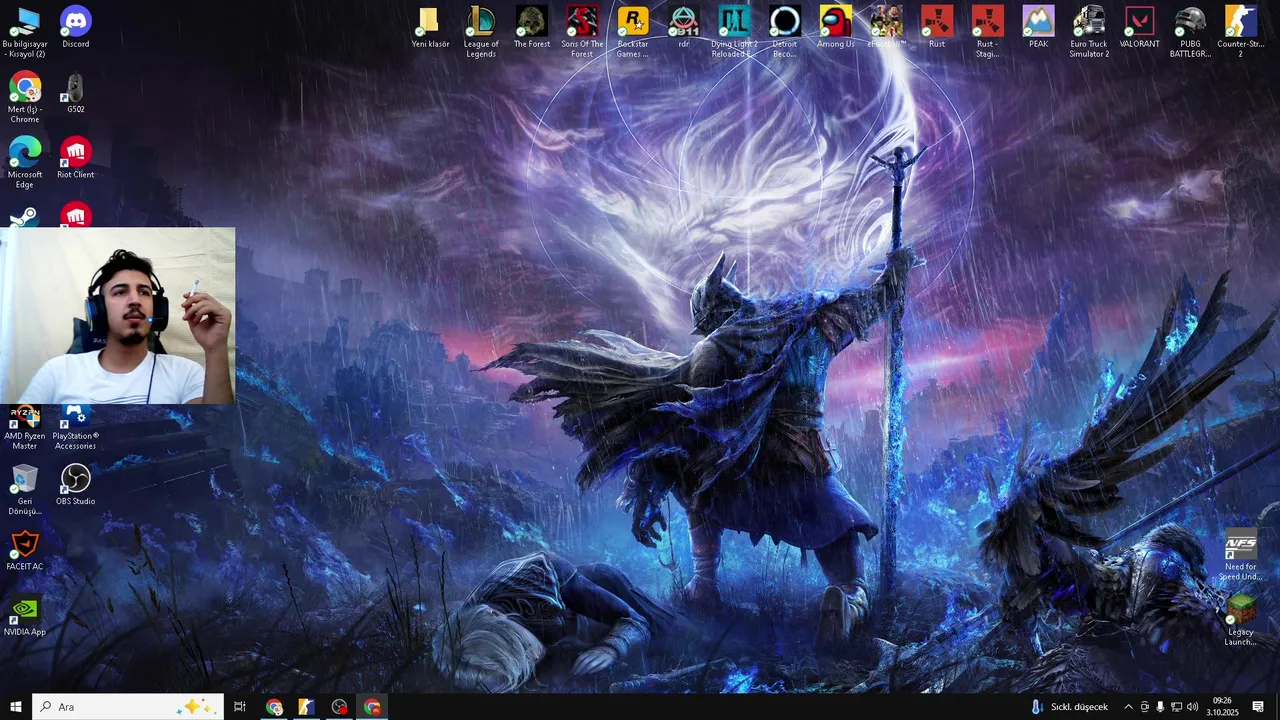Launch League of Legends shortcut
The height and width of the screenshot is (720, 1280).
481,32
